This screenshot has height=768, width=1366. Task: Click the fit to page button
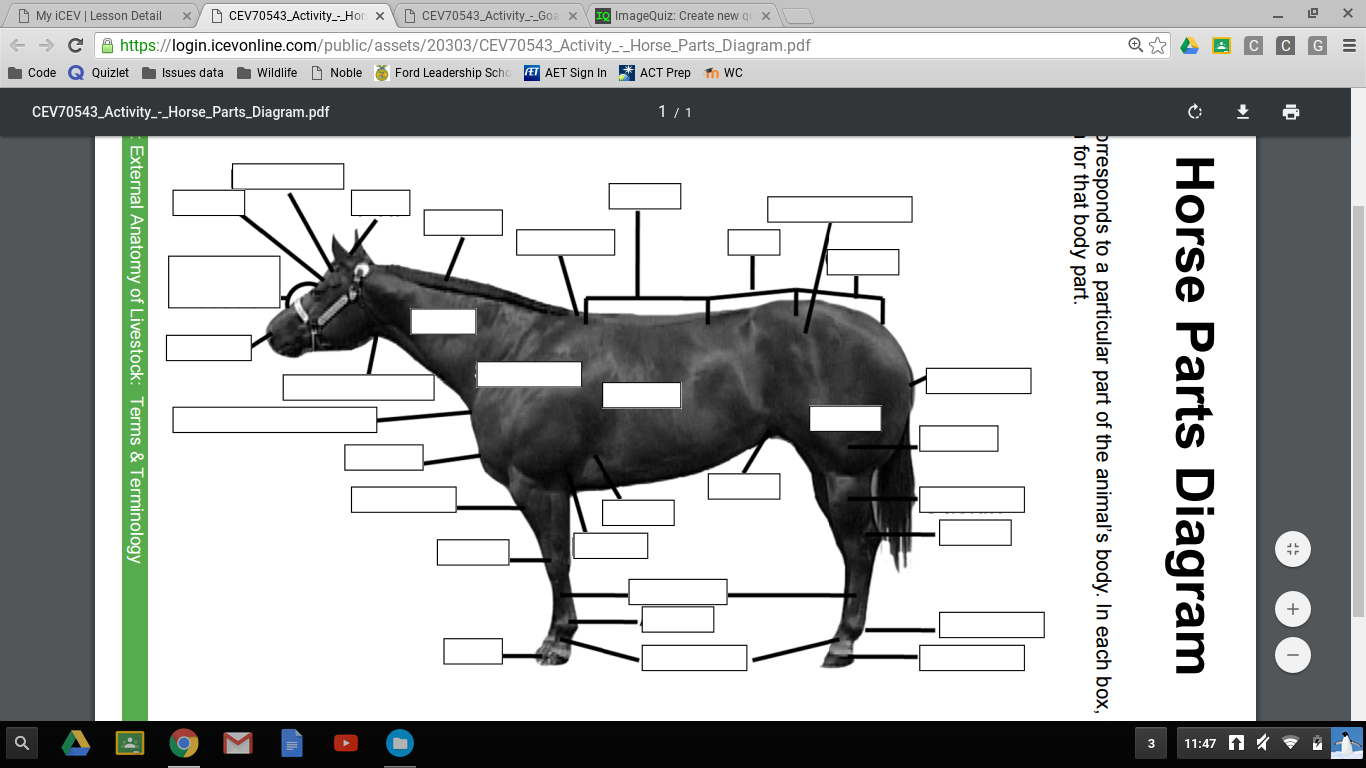click(1293, 549)
